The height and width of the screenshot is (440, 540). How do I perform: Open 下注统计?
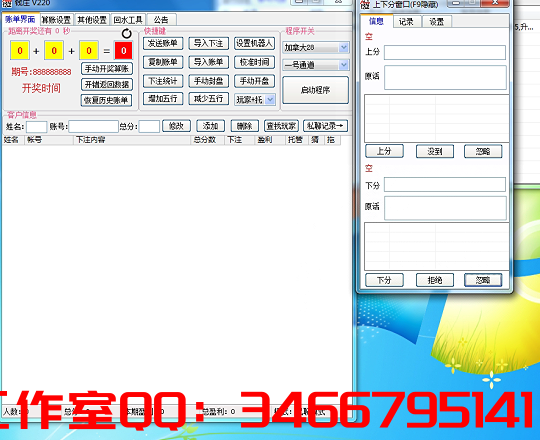[163, 81]
